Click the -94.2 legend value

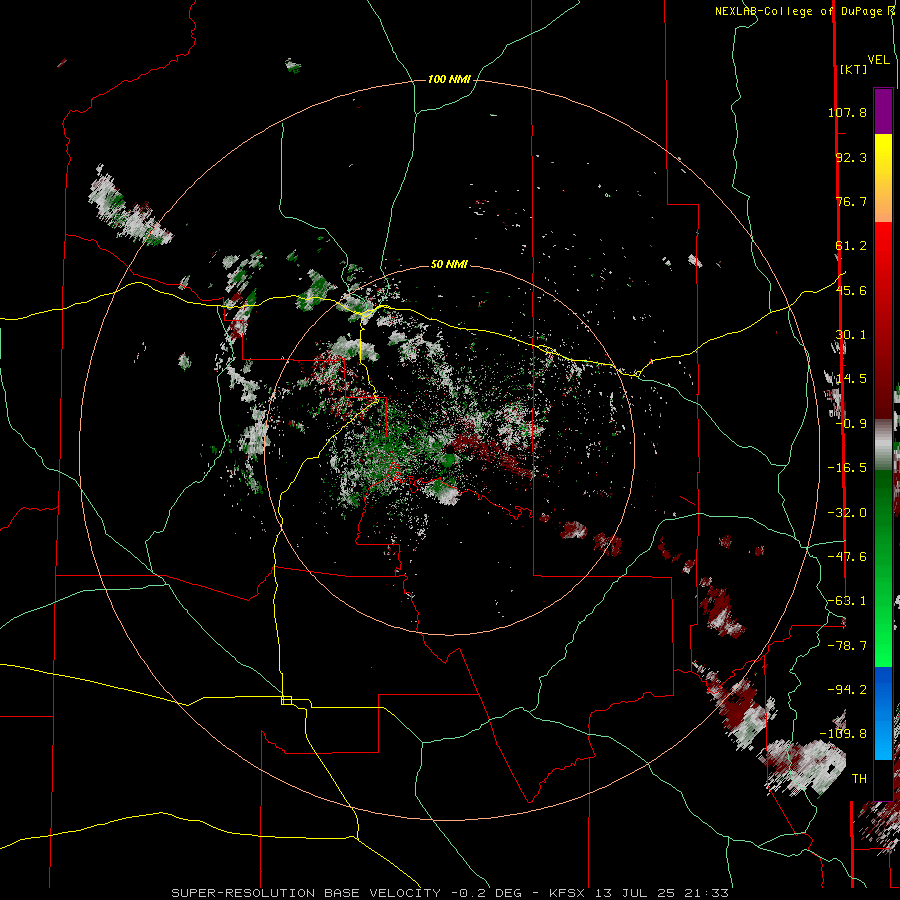pos(847,690)
